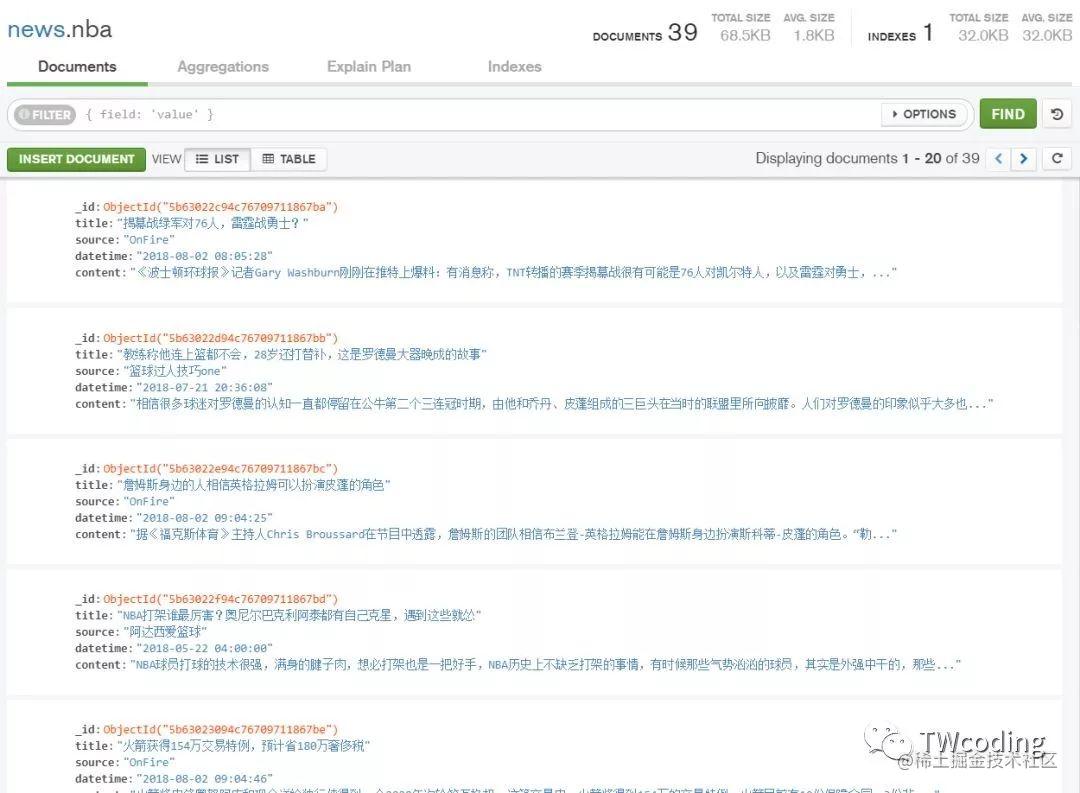This screenshot has height=793, width=1080.
Task: Click datetime value 2018-08-02 08:05:28
Action: (205, 256)
